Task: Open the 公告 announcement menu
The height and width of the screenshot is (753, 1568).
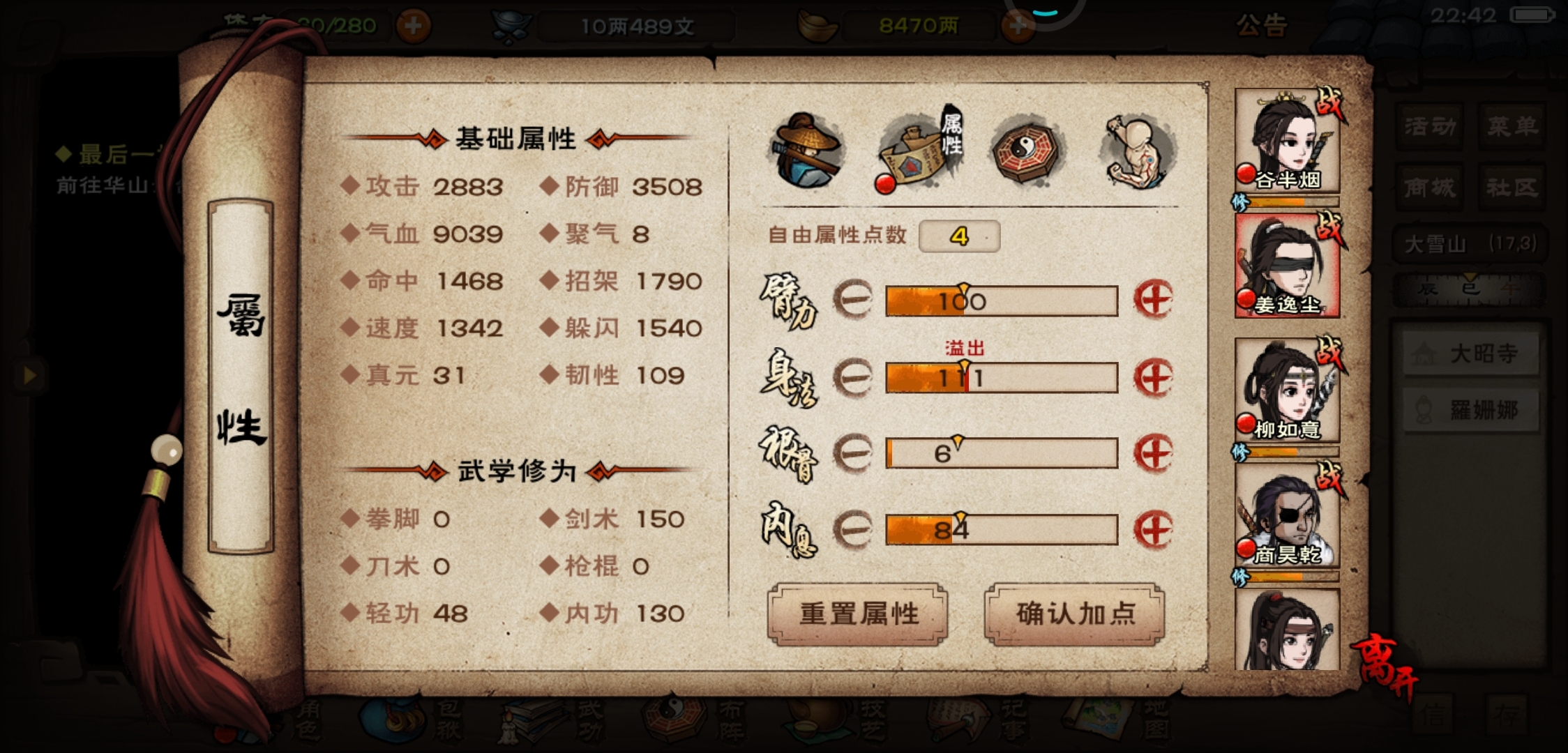Action: click(x=1261, y=25)
